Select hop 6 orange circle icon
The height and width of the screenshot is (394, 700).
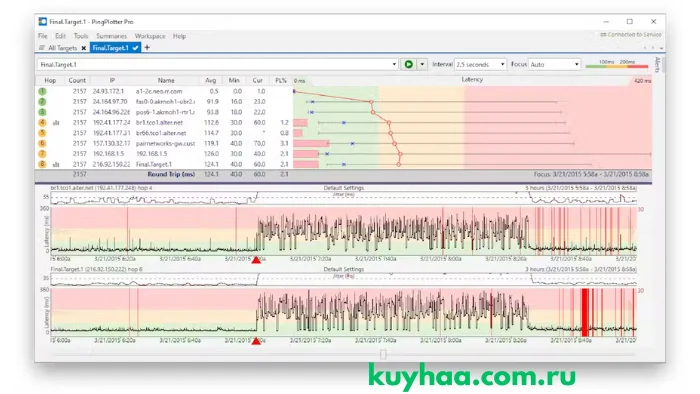coord(42,143)
